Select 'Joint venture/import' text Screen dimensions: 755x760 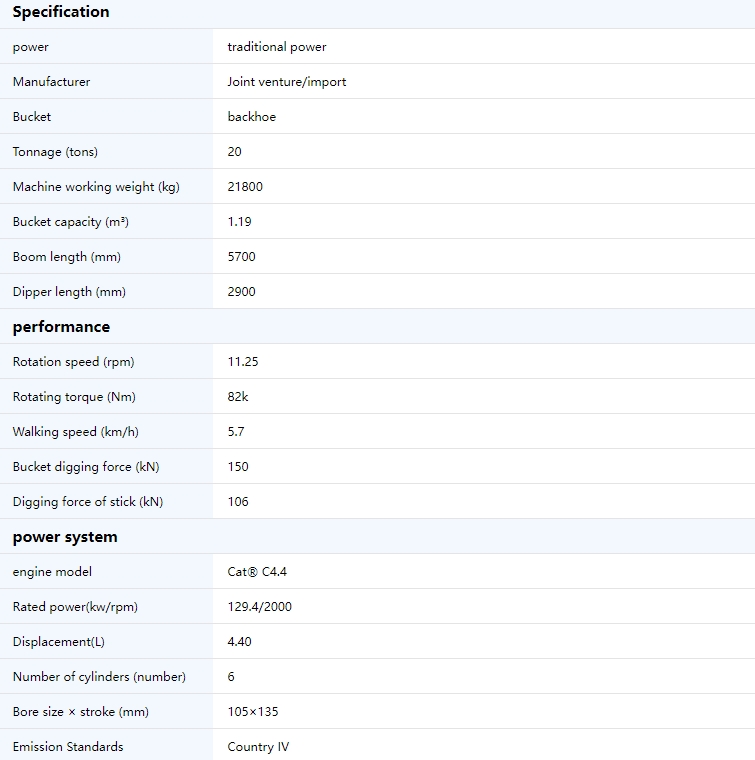tap(287, 82)
